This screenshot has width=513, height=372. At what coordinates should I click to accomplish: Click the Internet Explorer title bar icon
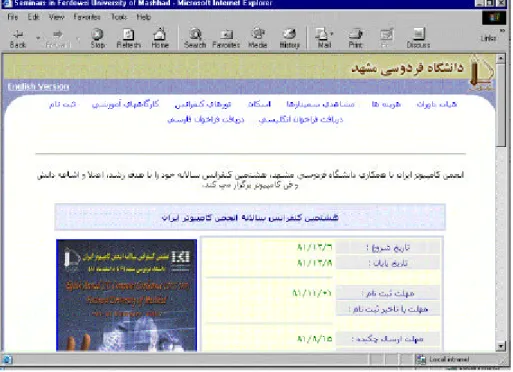pos(6,4)
